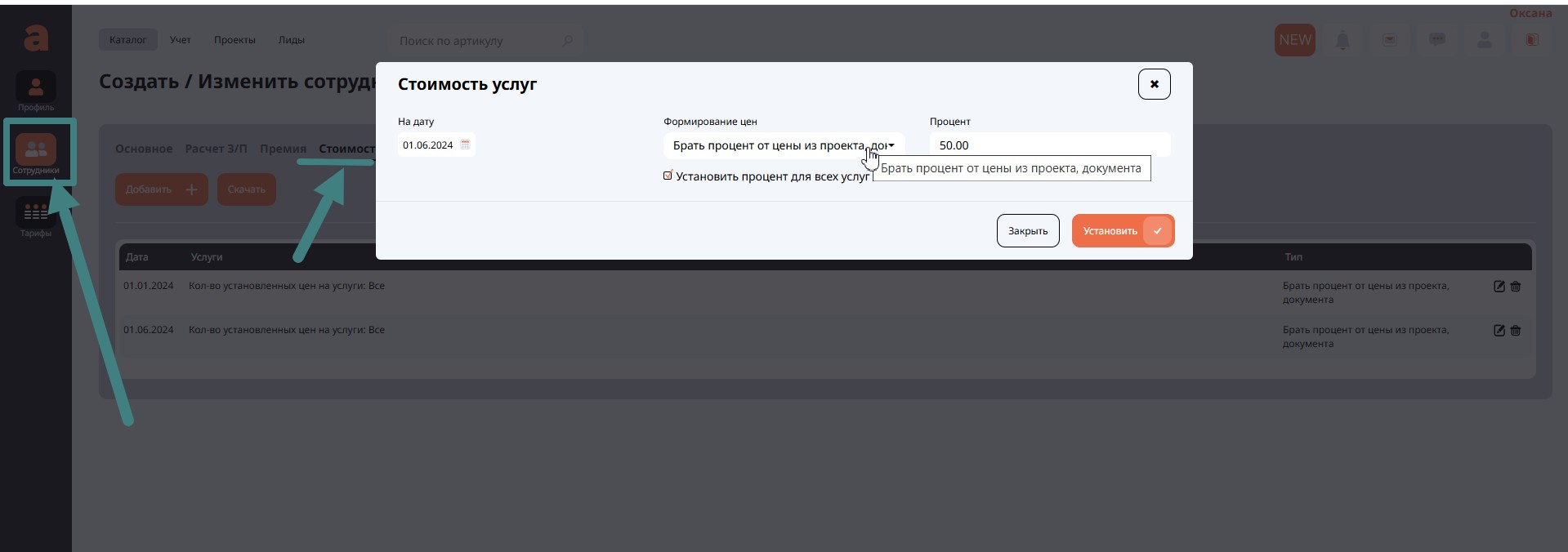
Task: Click the notifications bell icon
Action: pyautogui.click(x=1342, y=40)
